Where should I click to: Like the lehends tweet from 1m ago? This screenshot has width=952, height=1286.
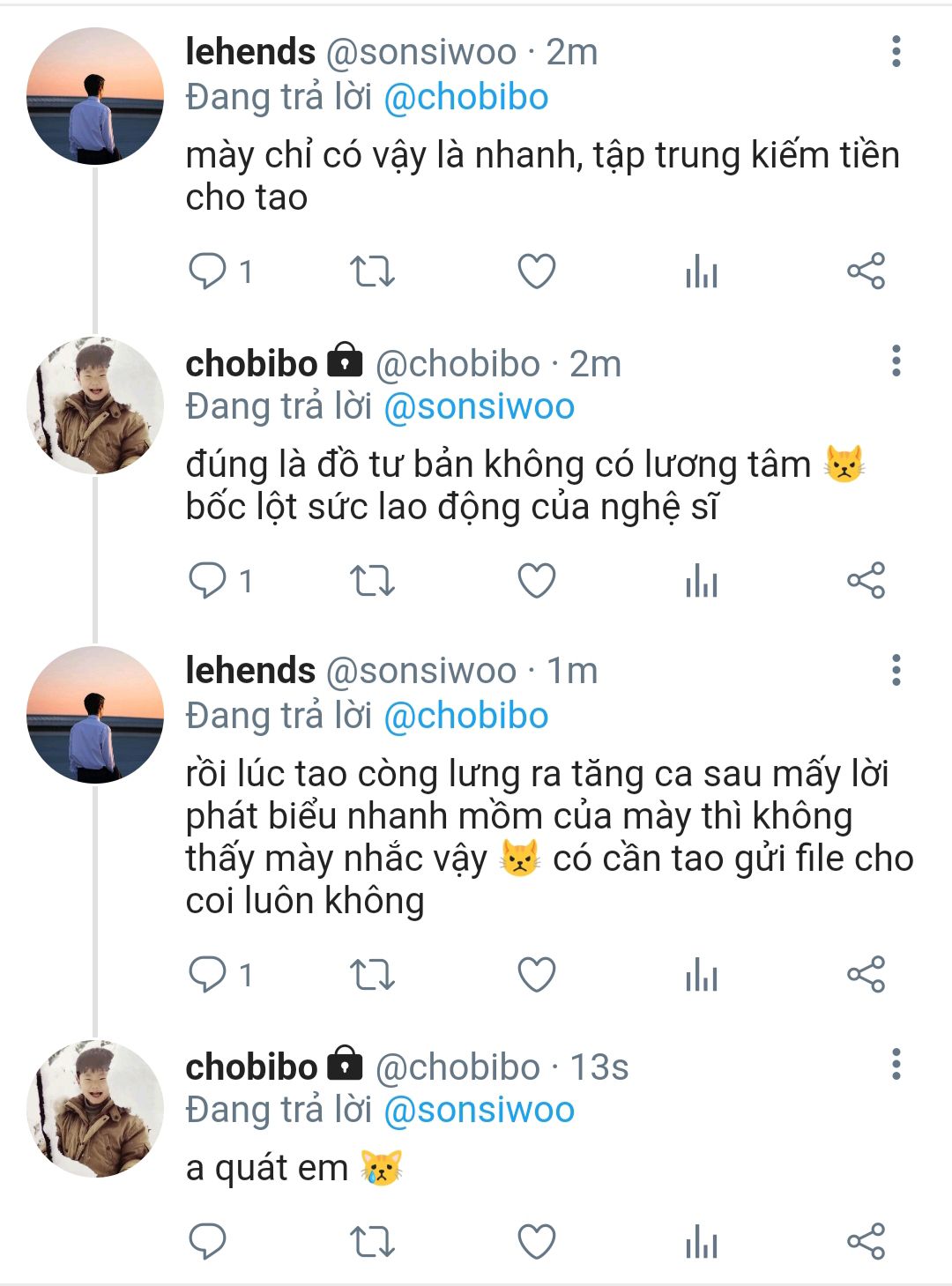click(x=536, y=975)
